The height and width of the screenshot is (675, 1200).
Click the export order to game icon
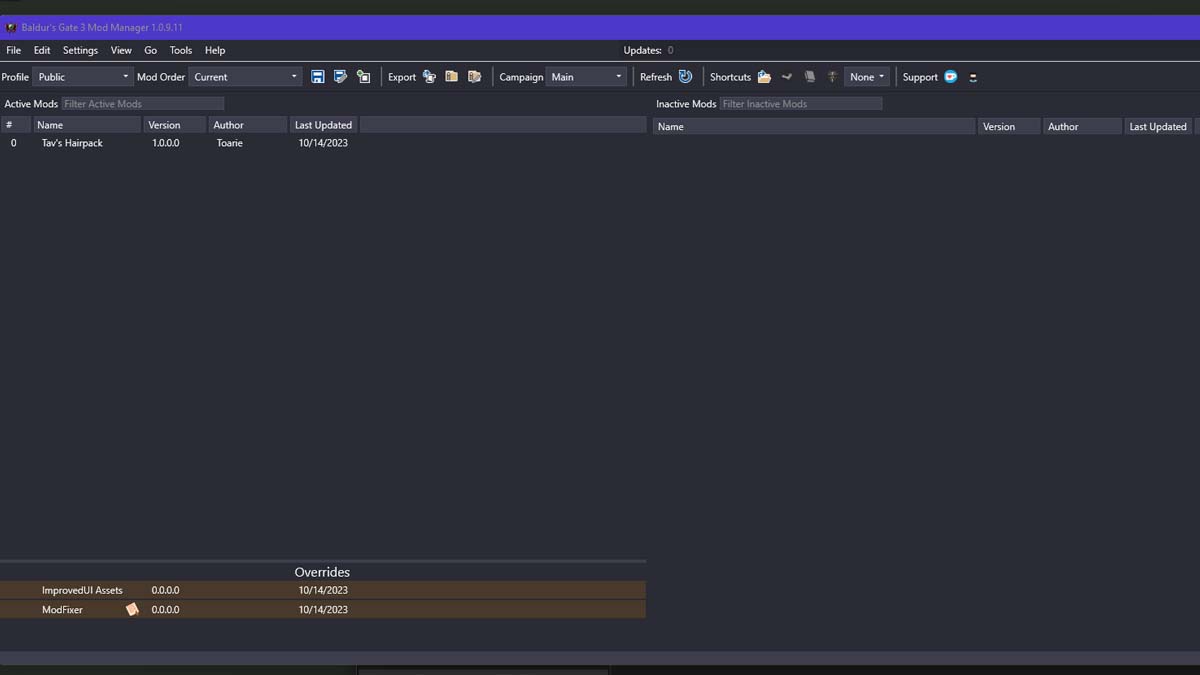point(429,77)
